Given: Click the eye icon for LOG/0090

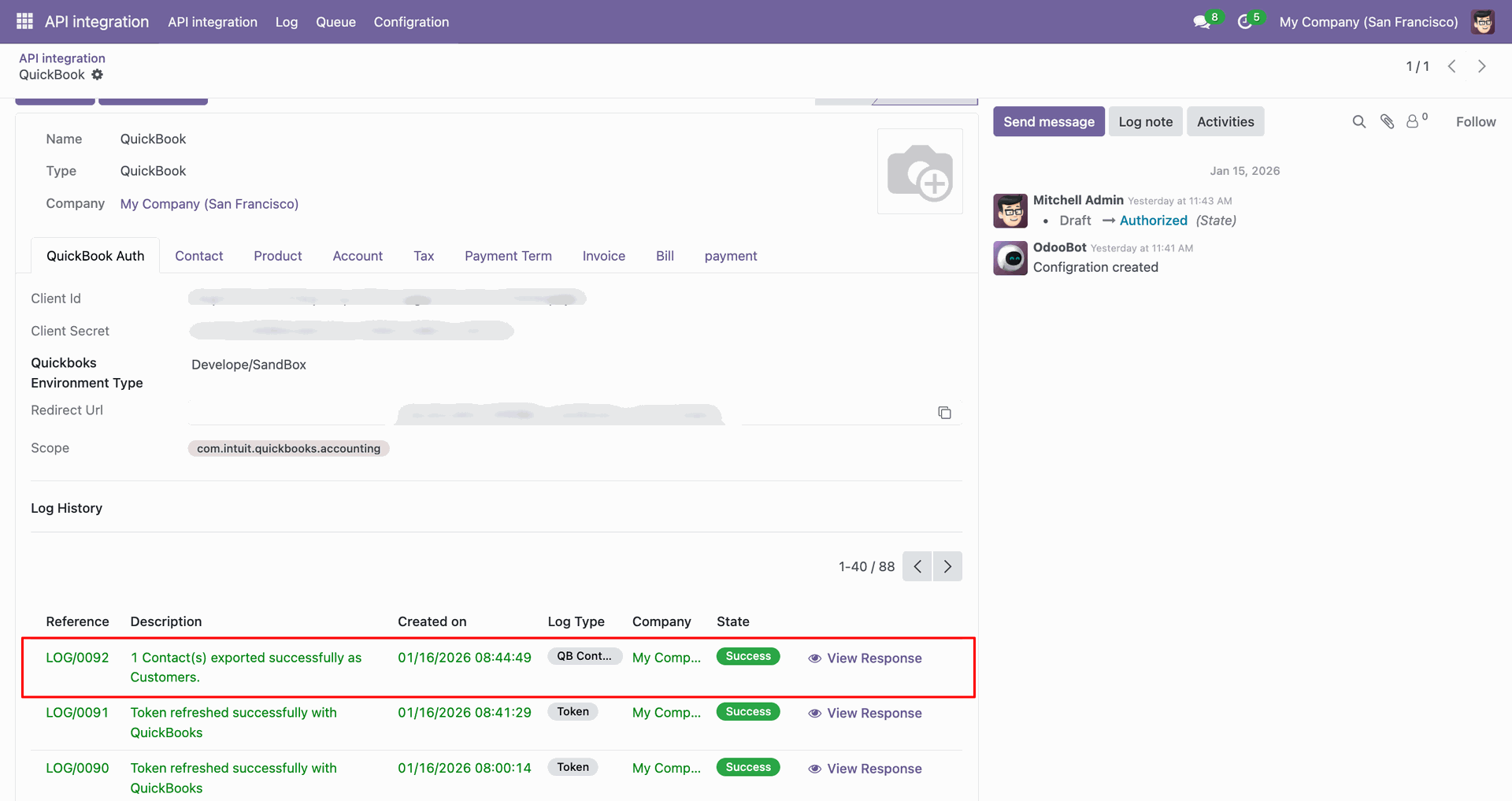Looking at the screenshot, I should tap(815, 769).
